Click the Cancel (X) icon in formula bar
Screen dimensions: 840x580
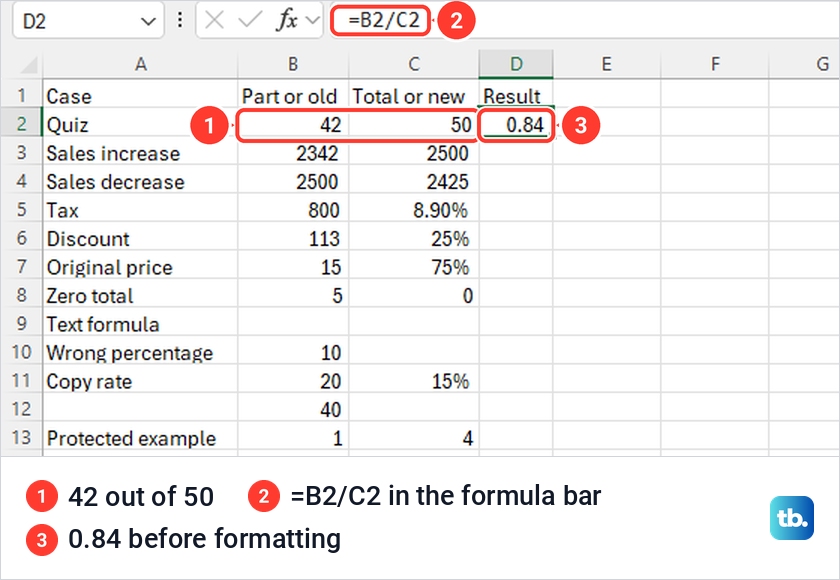coord(214,21)
